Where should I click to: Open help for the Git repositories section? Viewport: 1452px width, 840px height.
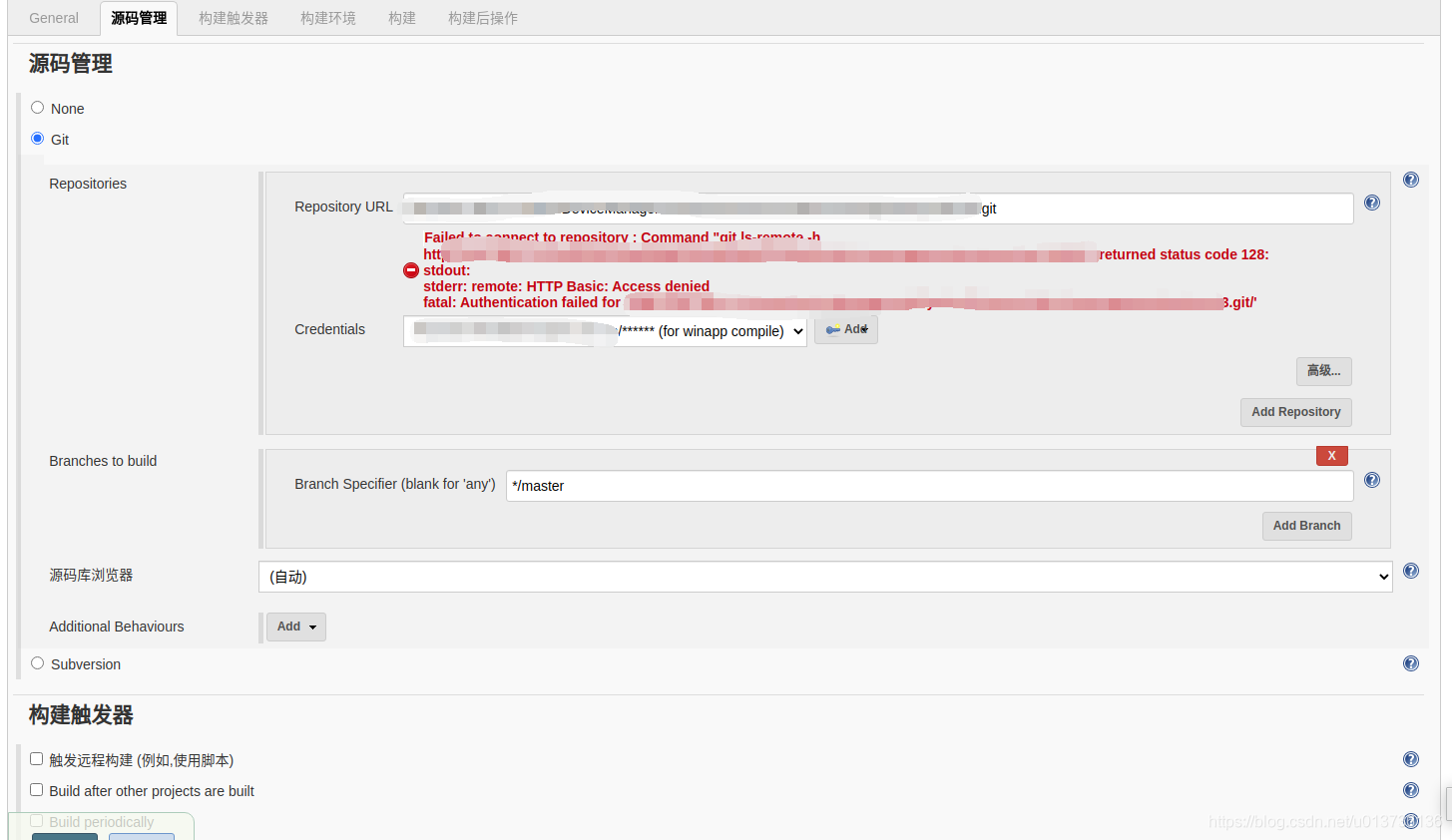1410,180
